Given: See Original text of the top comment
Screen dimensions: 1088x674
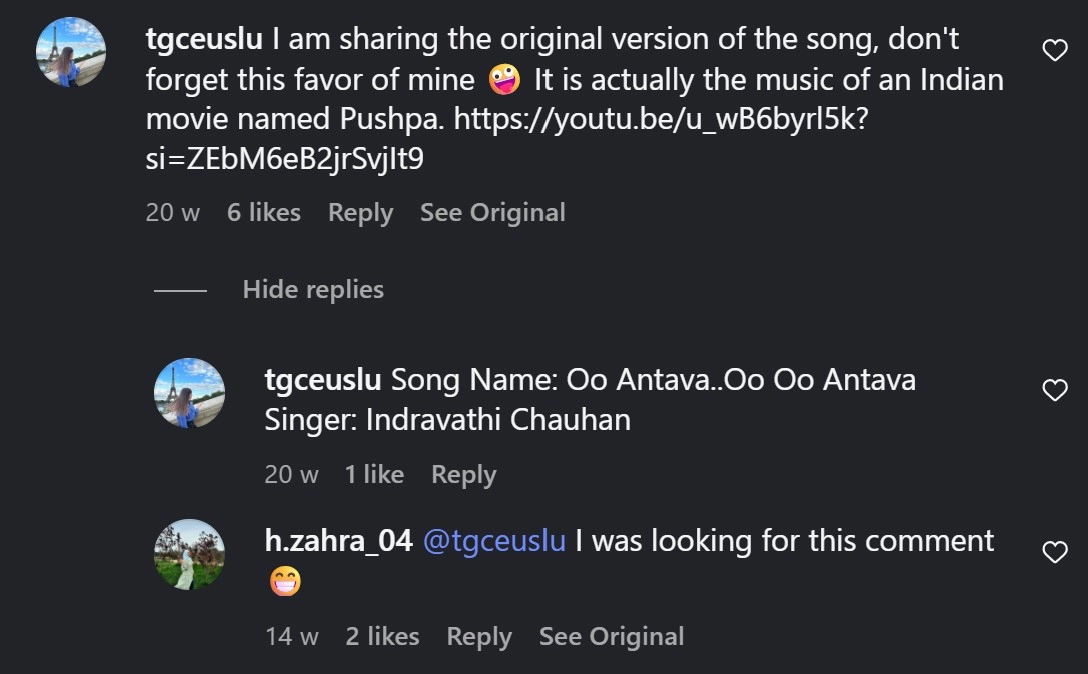Looking at the screenshot, I should [x=492, y=213].
